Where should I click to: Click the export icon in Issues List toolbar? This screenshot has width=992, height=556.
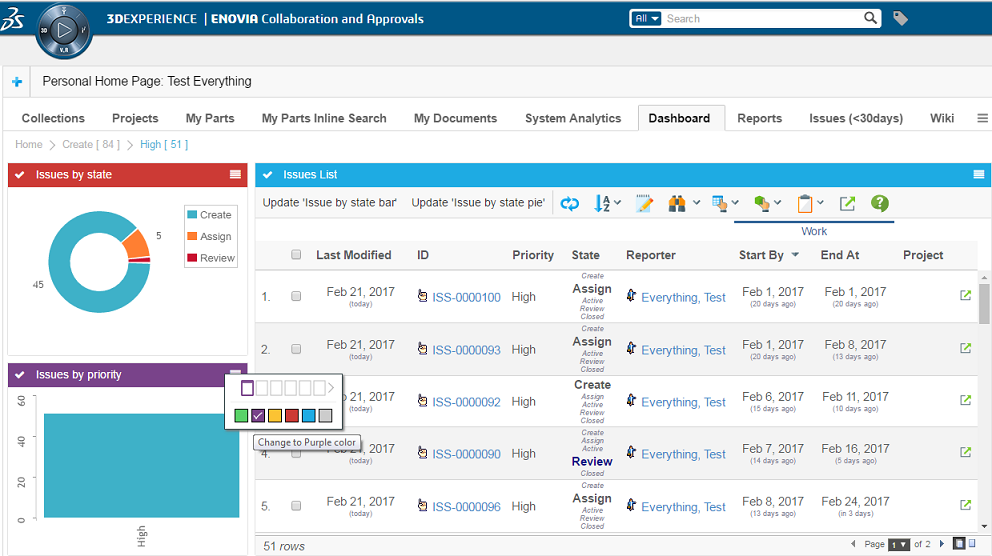[847, 203]
